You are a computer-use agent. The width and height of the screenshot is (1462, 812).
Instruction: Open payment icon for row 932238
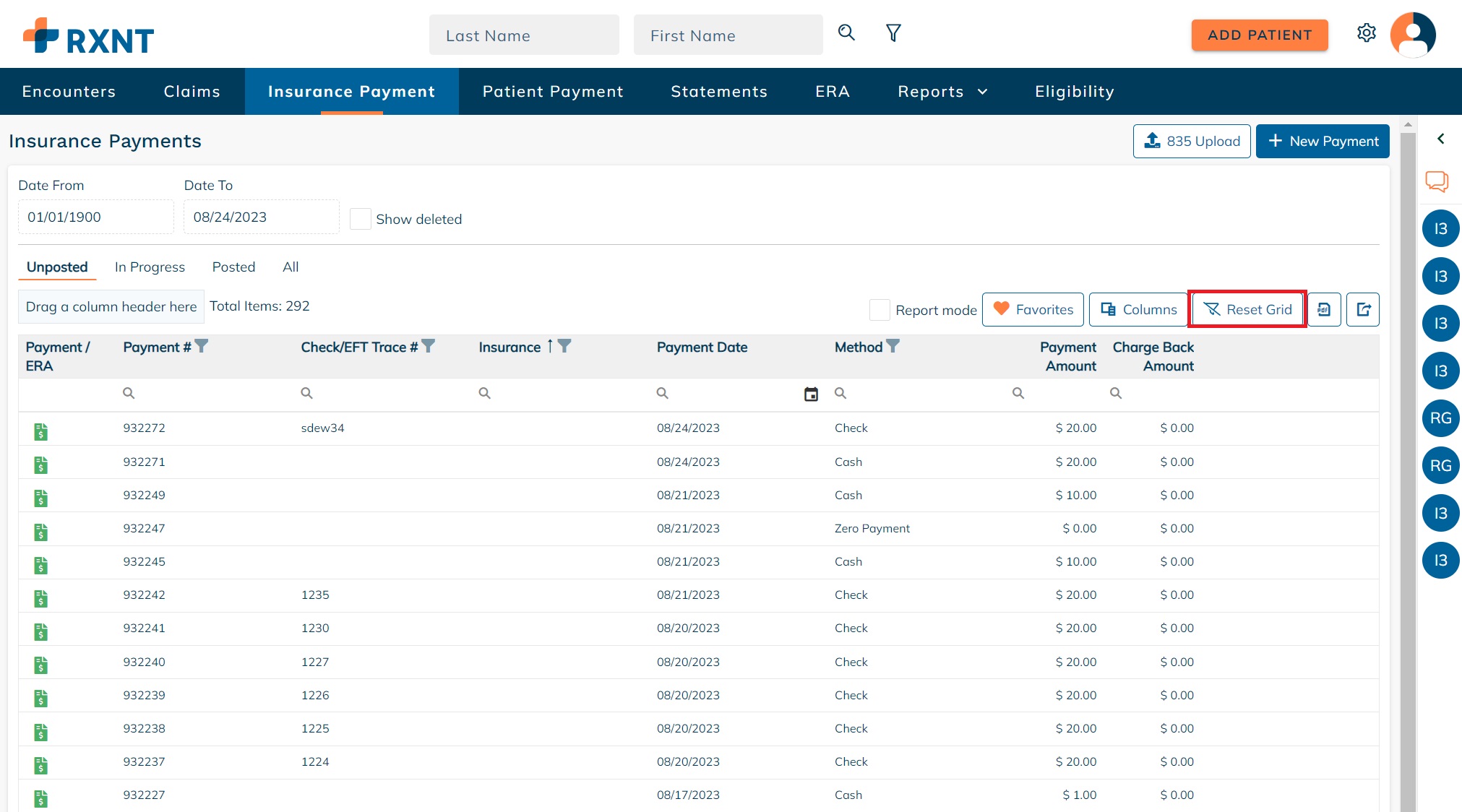pyautogui.click(x=41, y=733)
